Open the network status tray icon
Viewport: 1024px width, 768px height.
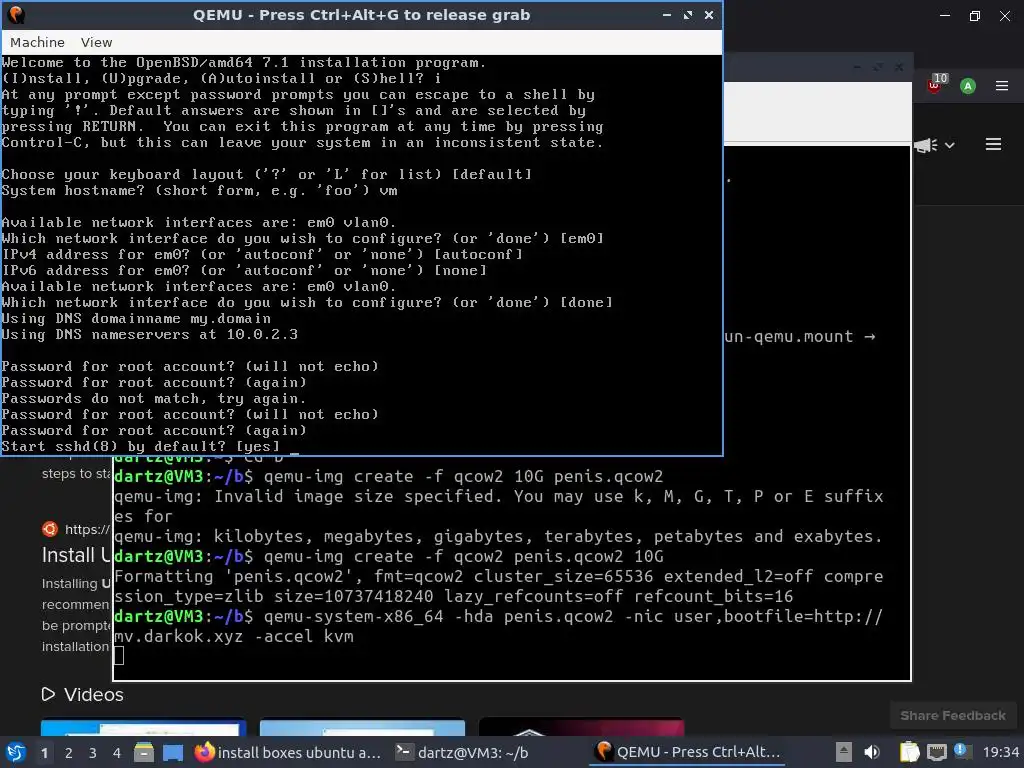[936, 752]
